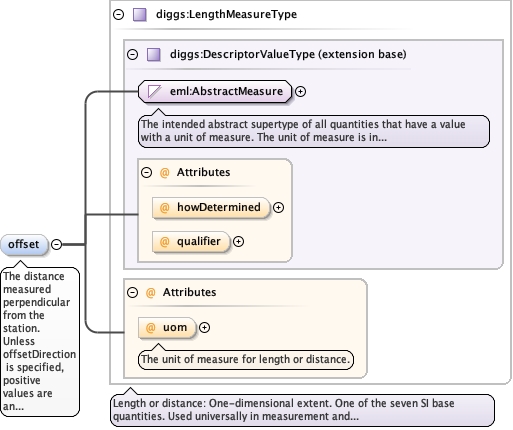513x430 pixels.
Task: Click the purple type icon beside diggs:DescriptorValueType
Action: [154, 54]
